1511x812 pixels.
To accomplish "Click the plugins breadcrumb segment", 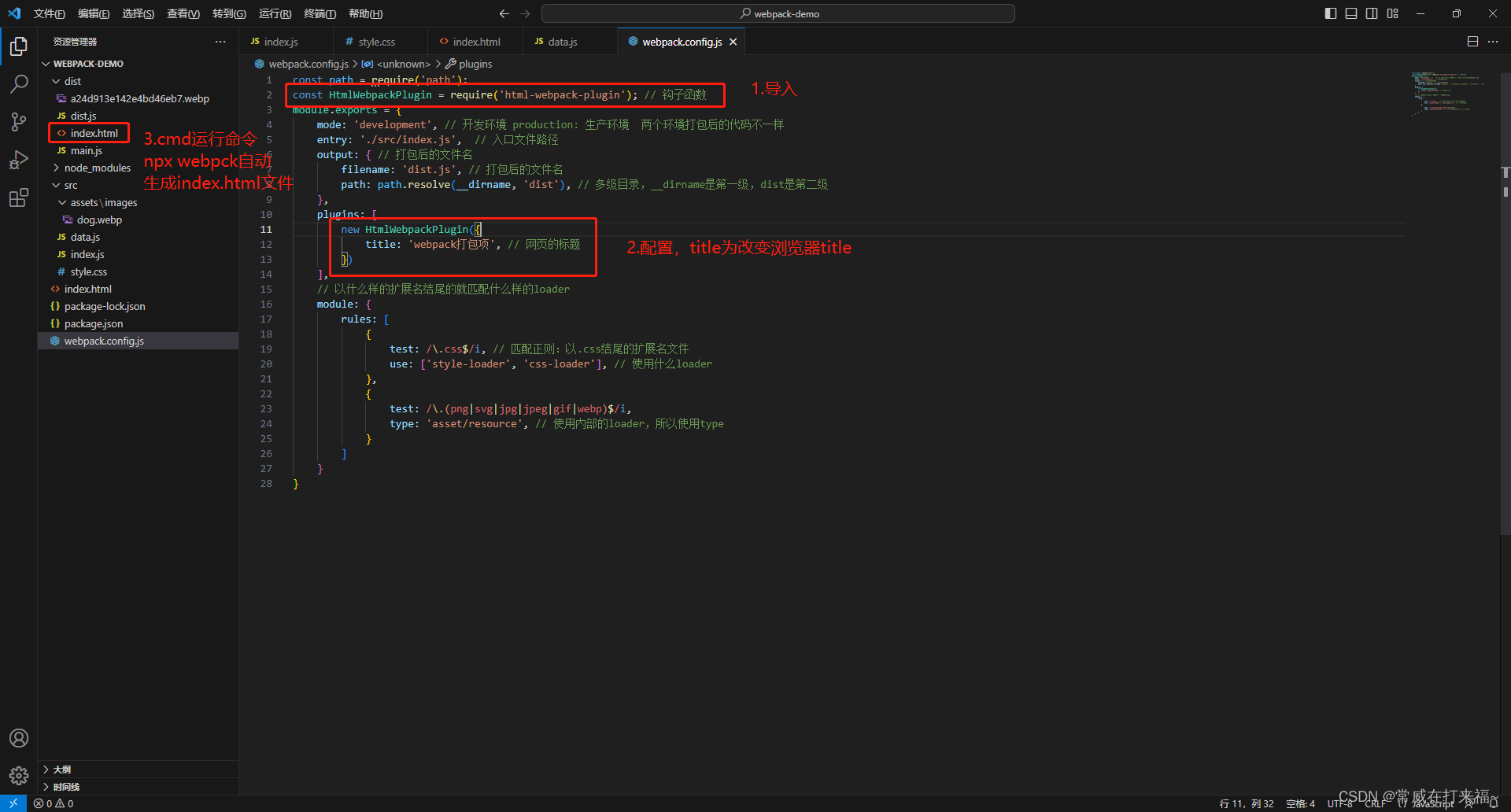I will (469, 64).
